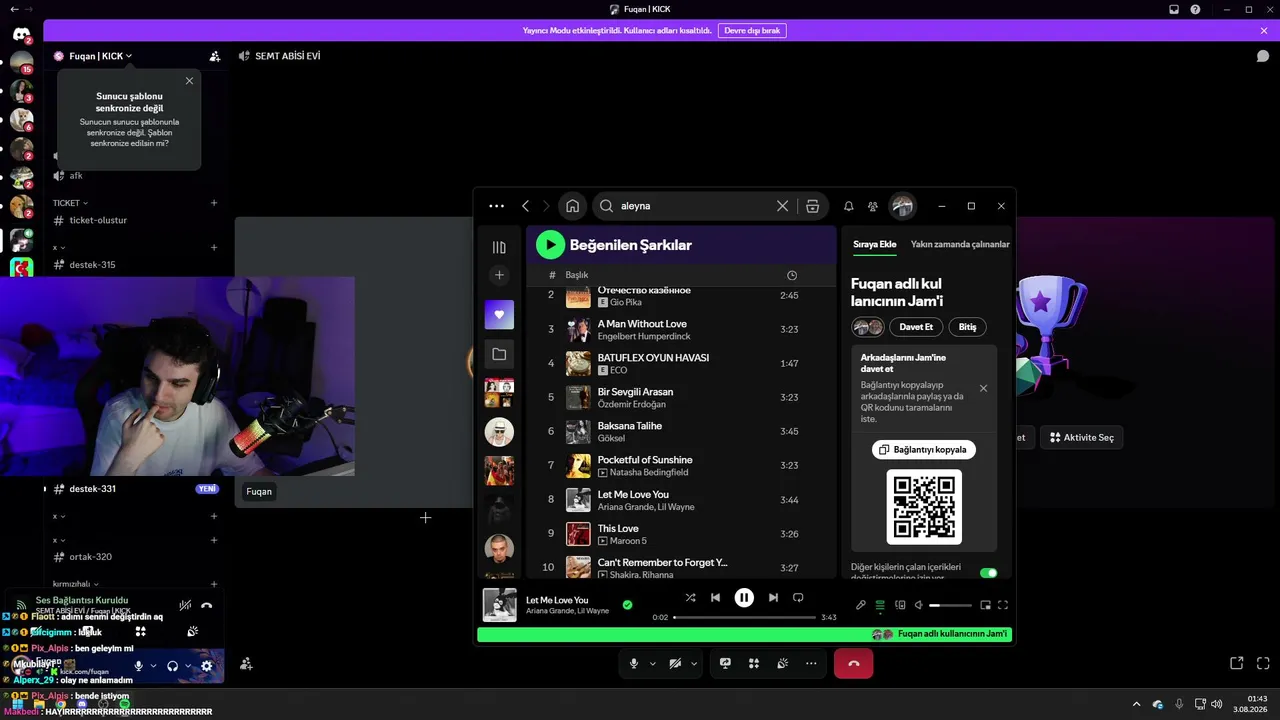Viewport: 1280px width, 720px height.
Task: Skip to previous track in Spotify
Action: click(715, 597)
